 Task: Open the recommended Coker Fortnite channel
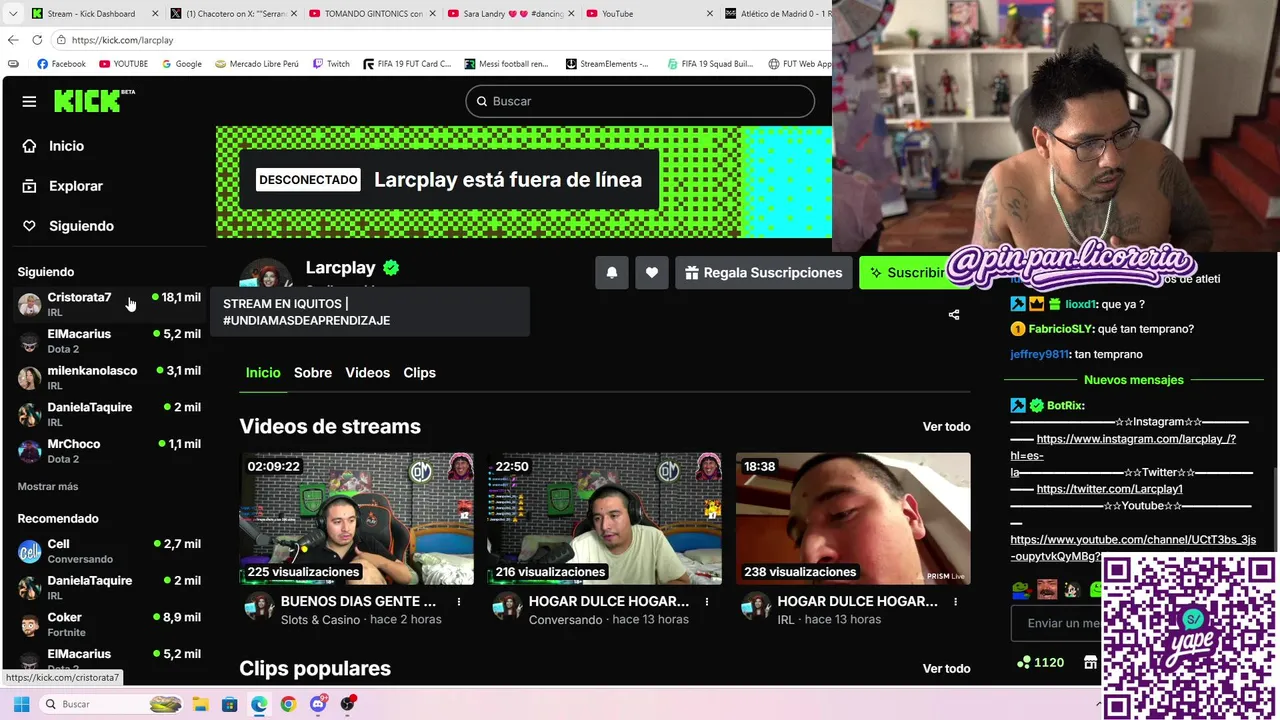pos(109,624)
